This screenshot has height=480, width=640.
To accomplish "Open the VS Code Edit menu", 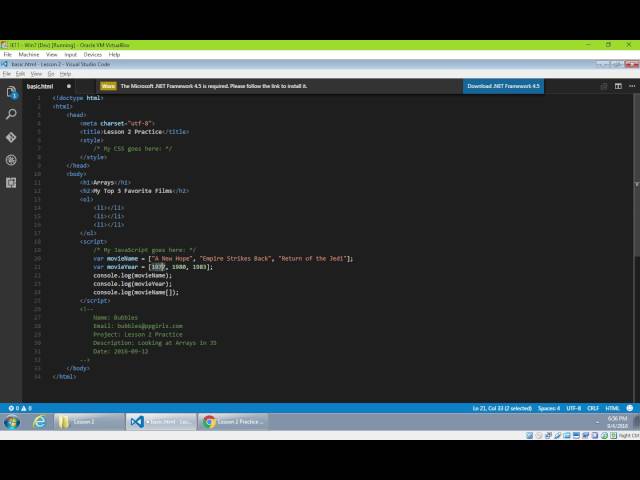I will click(x=20, y=74).
